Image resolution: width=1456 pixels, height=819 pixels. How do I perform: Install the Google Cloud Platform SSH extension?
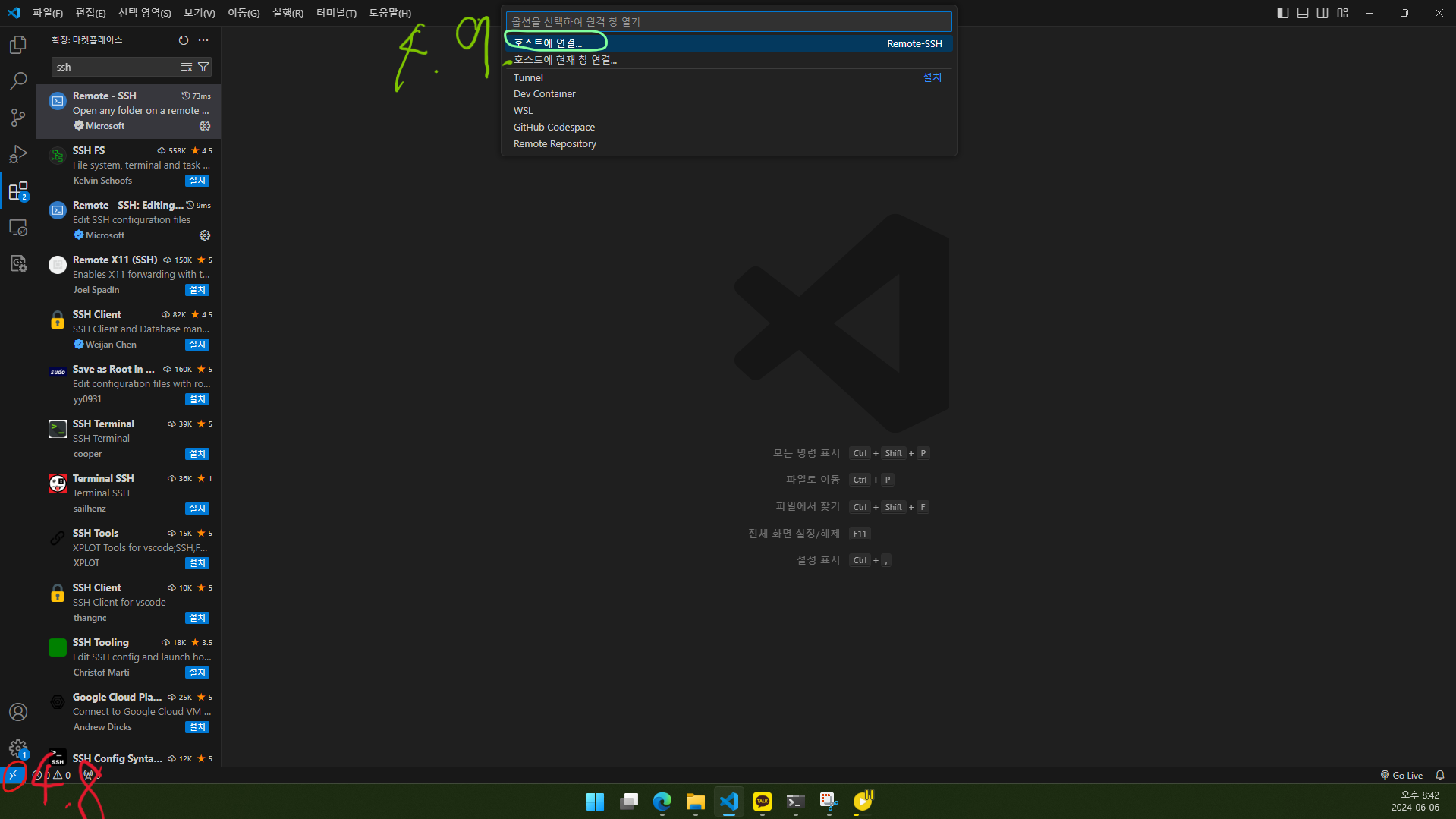coord(197,727)
